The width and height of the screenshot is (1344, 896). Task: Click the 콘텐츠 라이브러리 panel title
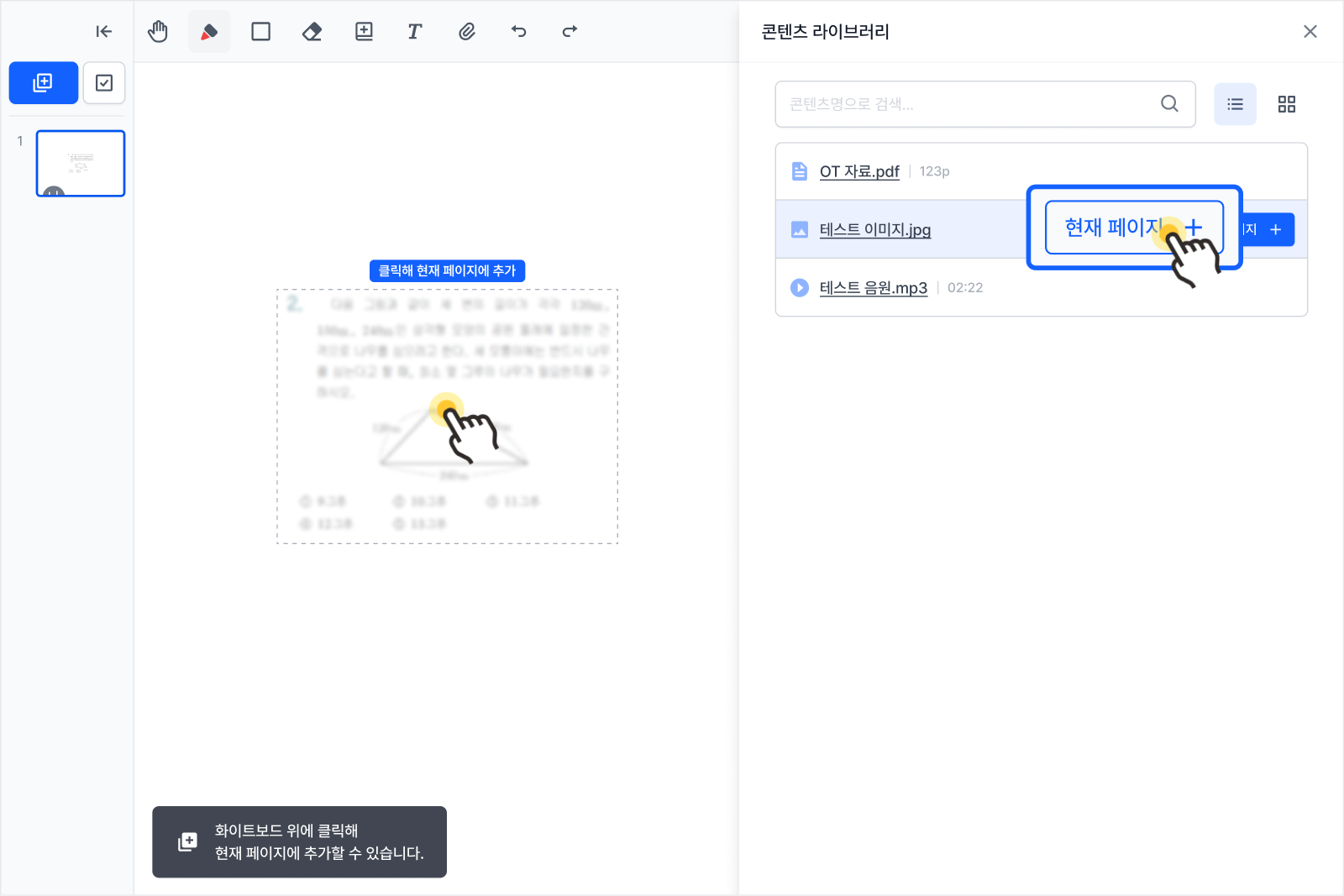click(826, 32)
